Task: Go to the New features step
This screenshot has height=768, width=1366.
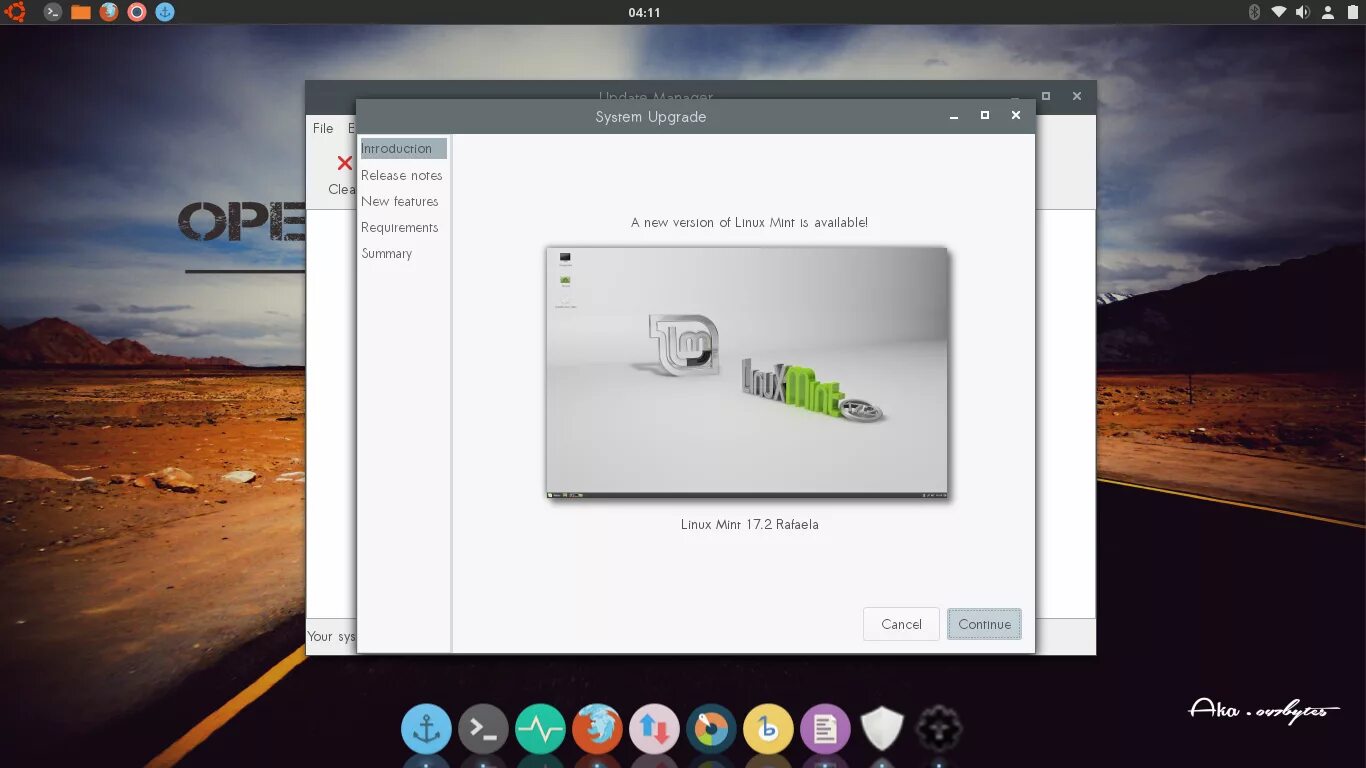Action: point(400,201)
